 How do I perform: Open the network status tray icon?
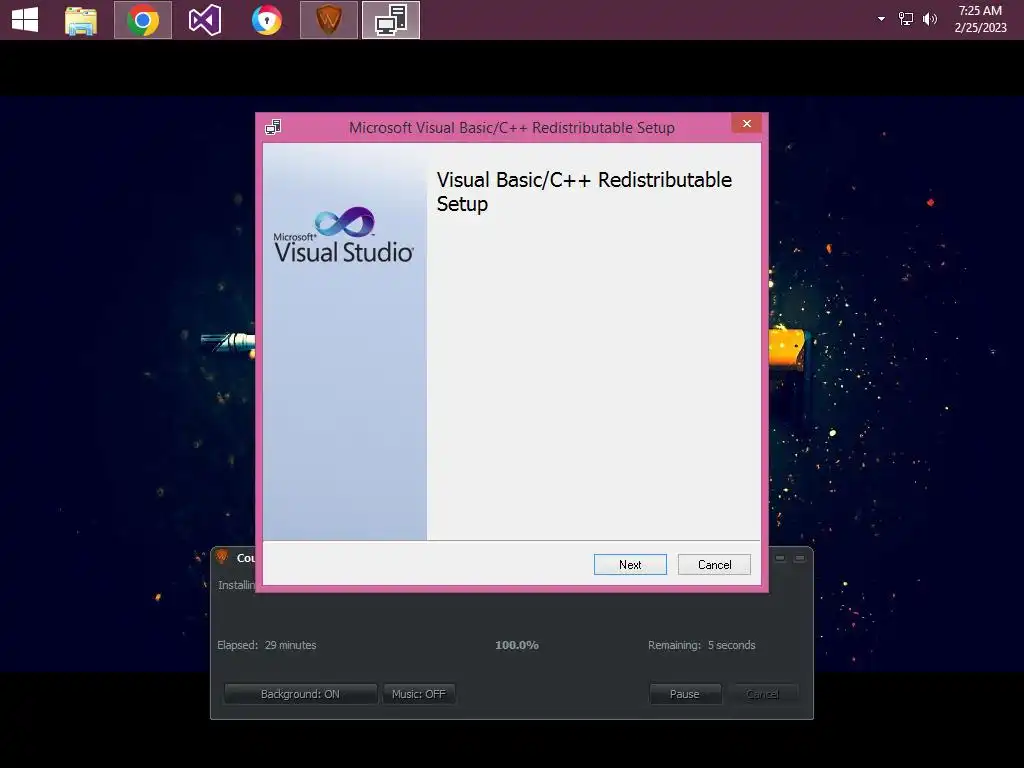point(905,19)
